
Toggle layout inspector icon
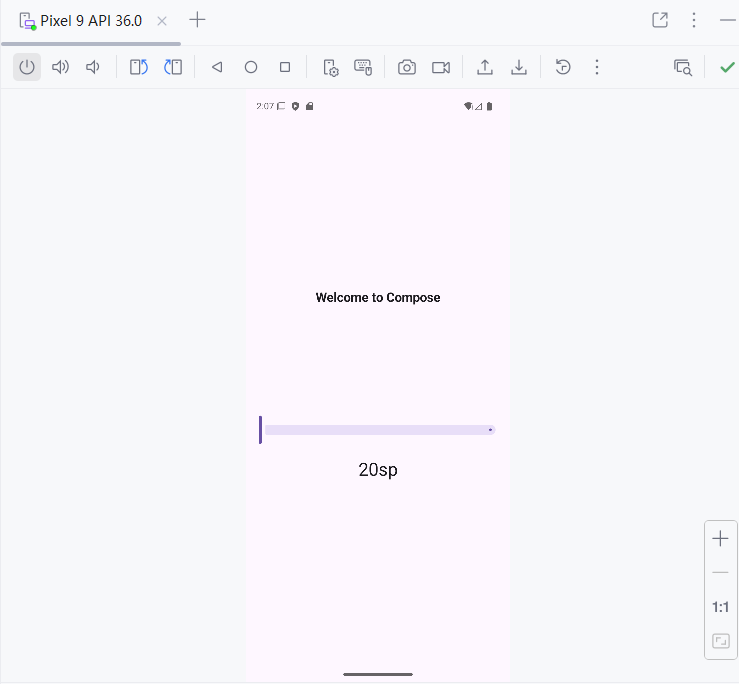(682, 67)
